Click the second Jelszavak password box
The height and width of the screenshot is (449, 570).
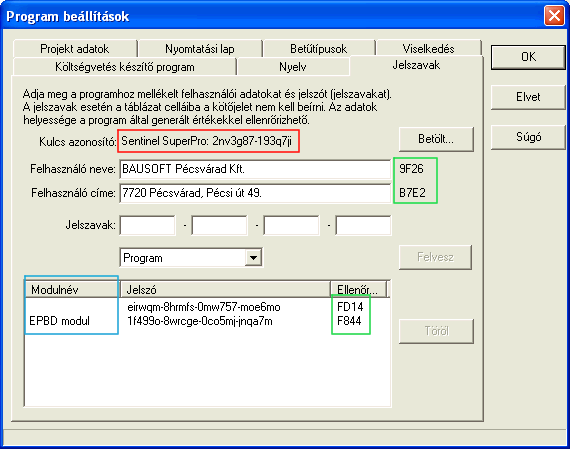[x=219, y=225]
